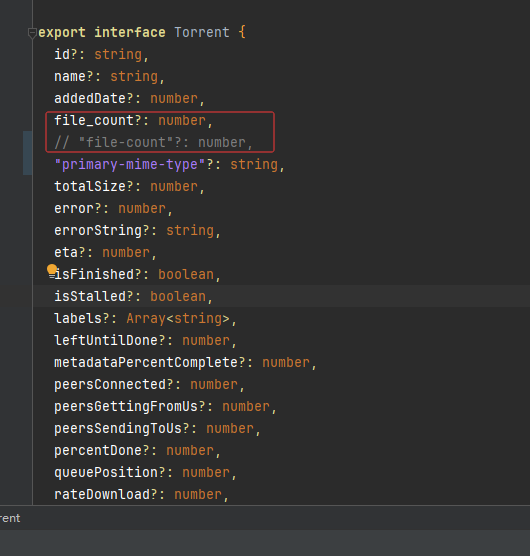Click the errorString property name
The height and width of the screenshot is (556, 530).
pos(98,230)
